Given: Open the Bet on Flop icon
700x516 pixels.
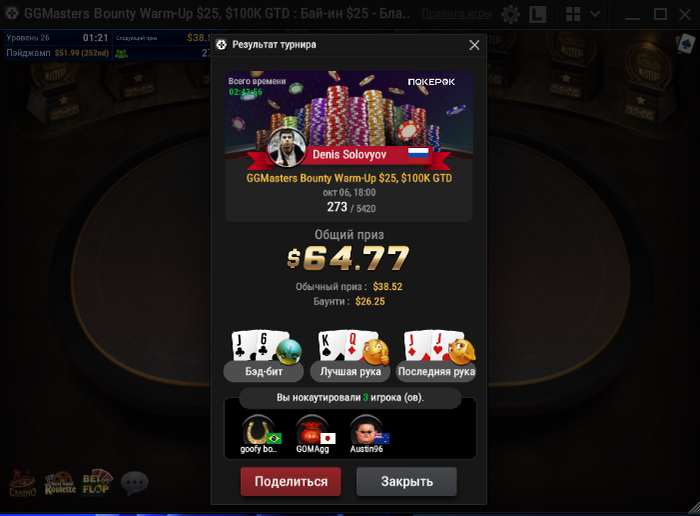Looking at the screenshot, I should [x=97, y=483].
